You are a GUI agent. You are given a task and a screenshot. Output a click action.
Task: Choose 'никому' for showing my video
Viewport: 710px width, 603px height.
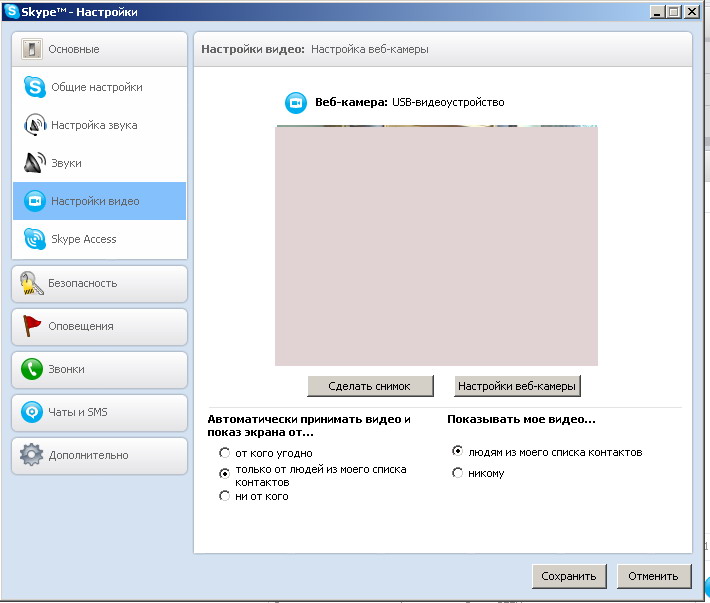458,473
